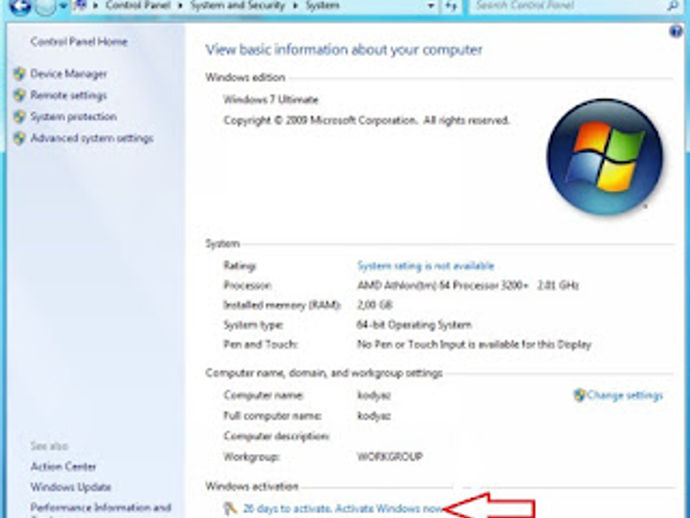Click the '2,00 GB' installed memory value
This screenshot has width=690, height=518.
pos(374,305)
